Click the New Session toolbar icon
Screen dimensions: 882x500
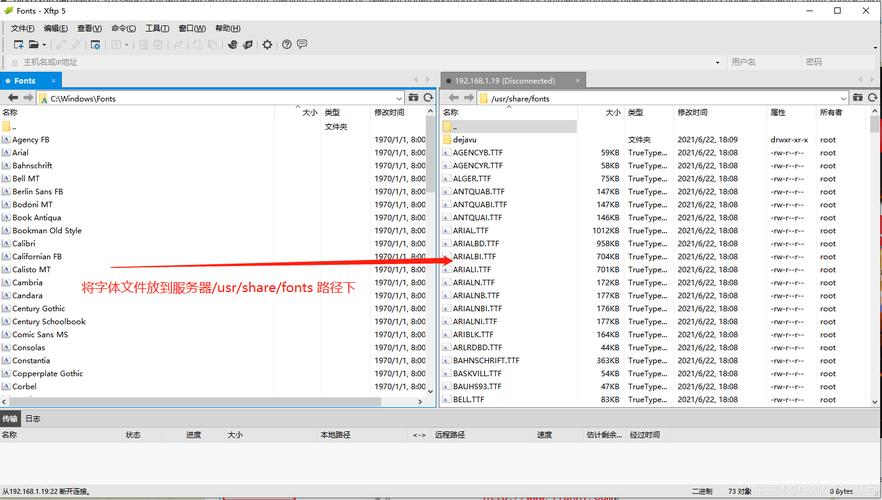click(x=17, y=45)
